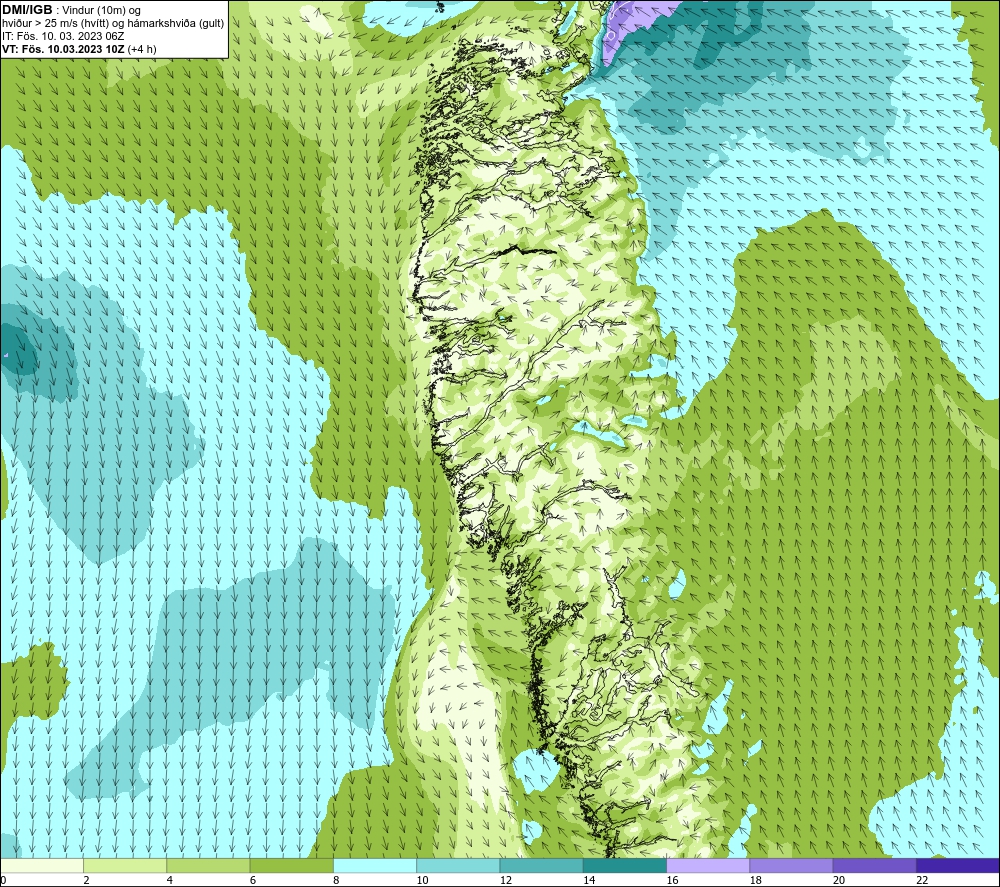Click the DMI/IGB title text

(27, 10)
